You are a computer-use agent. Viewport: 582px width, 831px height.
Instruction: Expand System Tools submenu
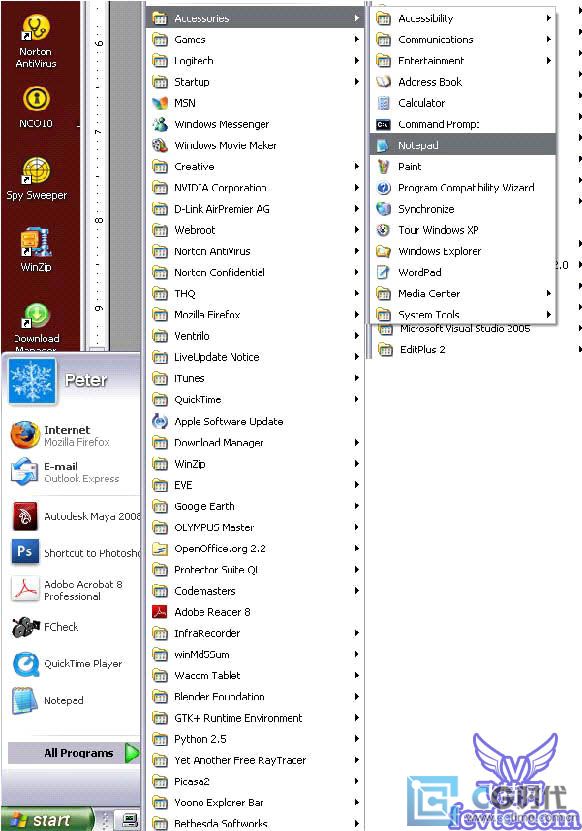click(x=463, y=314)
